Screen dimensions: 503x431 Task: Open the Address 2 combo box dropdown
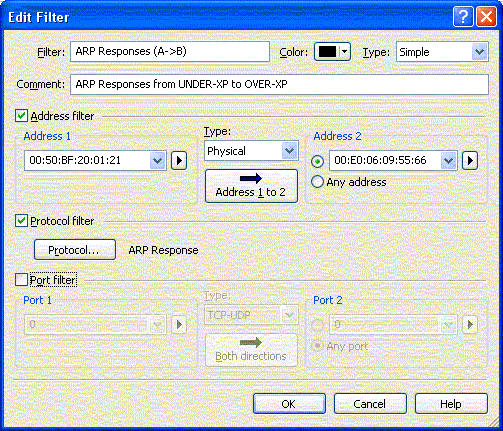coord(448,161)
